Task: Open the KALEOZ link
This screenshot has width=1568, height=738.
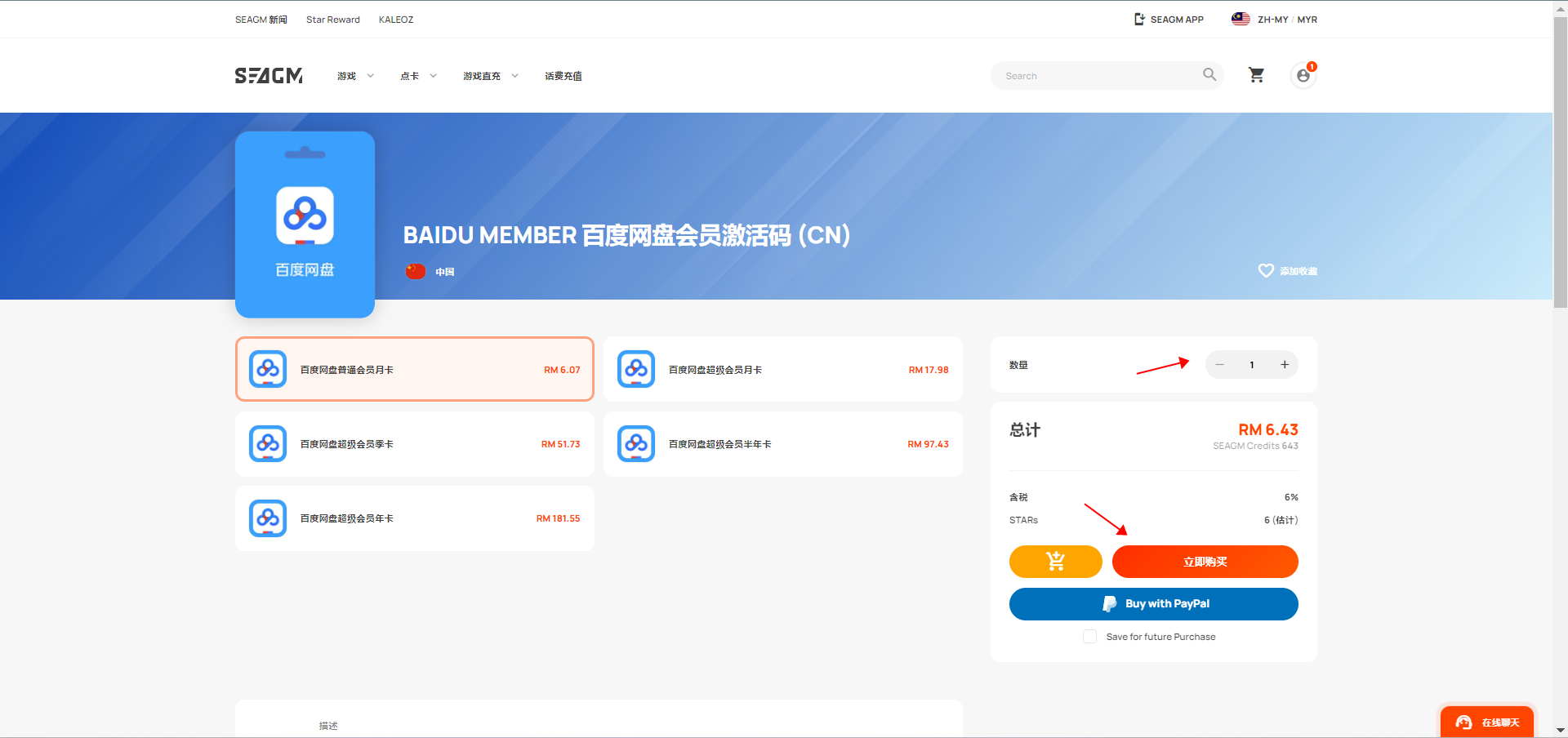Action: coord(396,20)
